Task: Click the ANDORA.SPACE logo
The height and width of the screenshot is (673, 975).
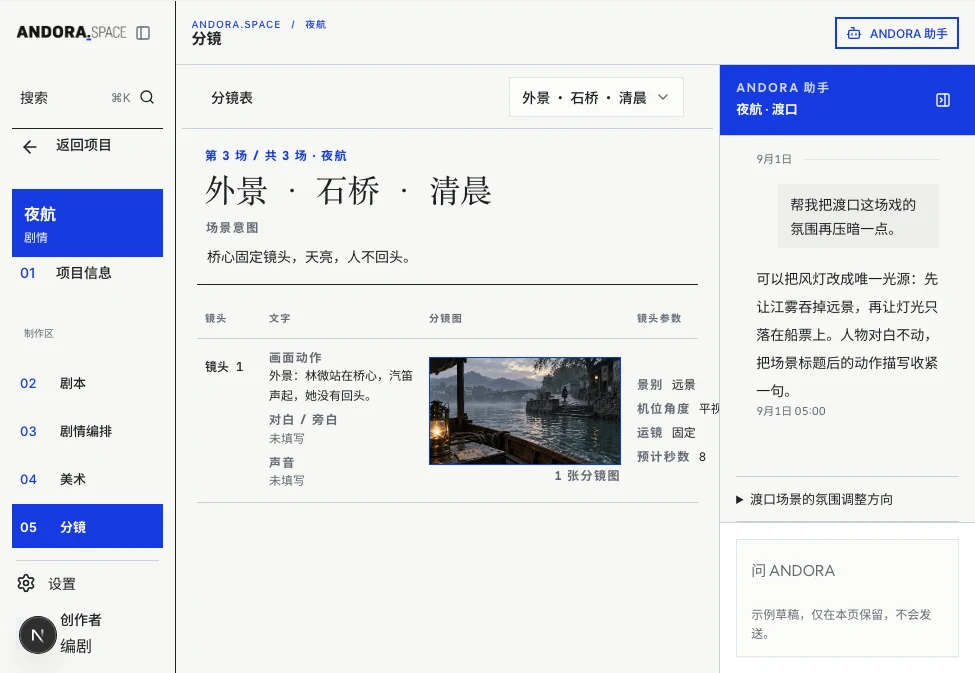Action: (72, 32)
